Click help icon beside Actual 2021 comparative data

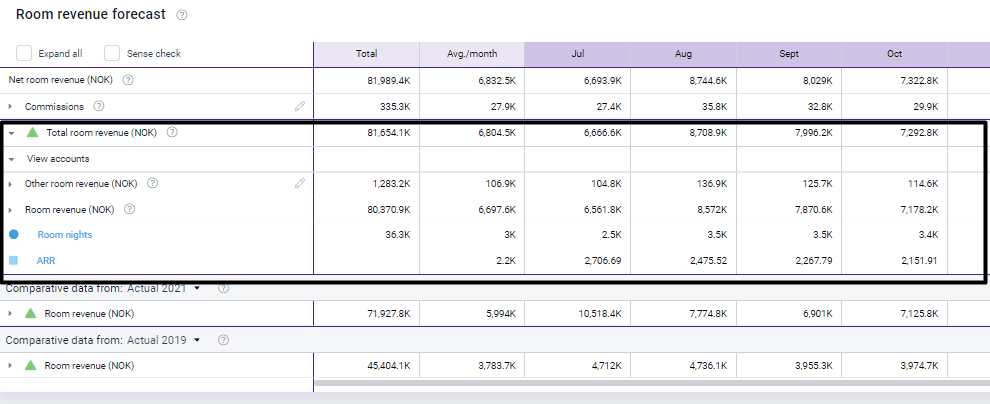point(223,288)
